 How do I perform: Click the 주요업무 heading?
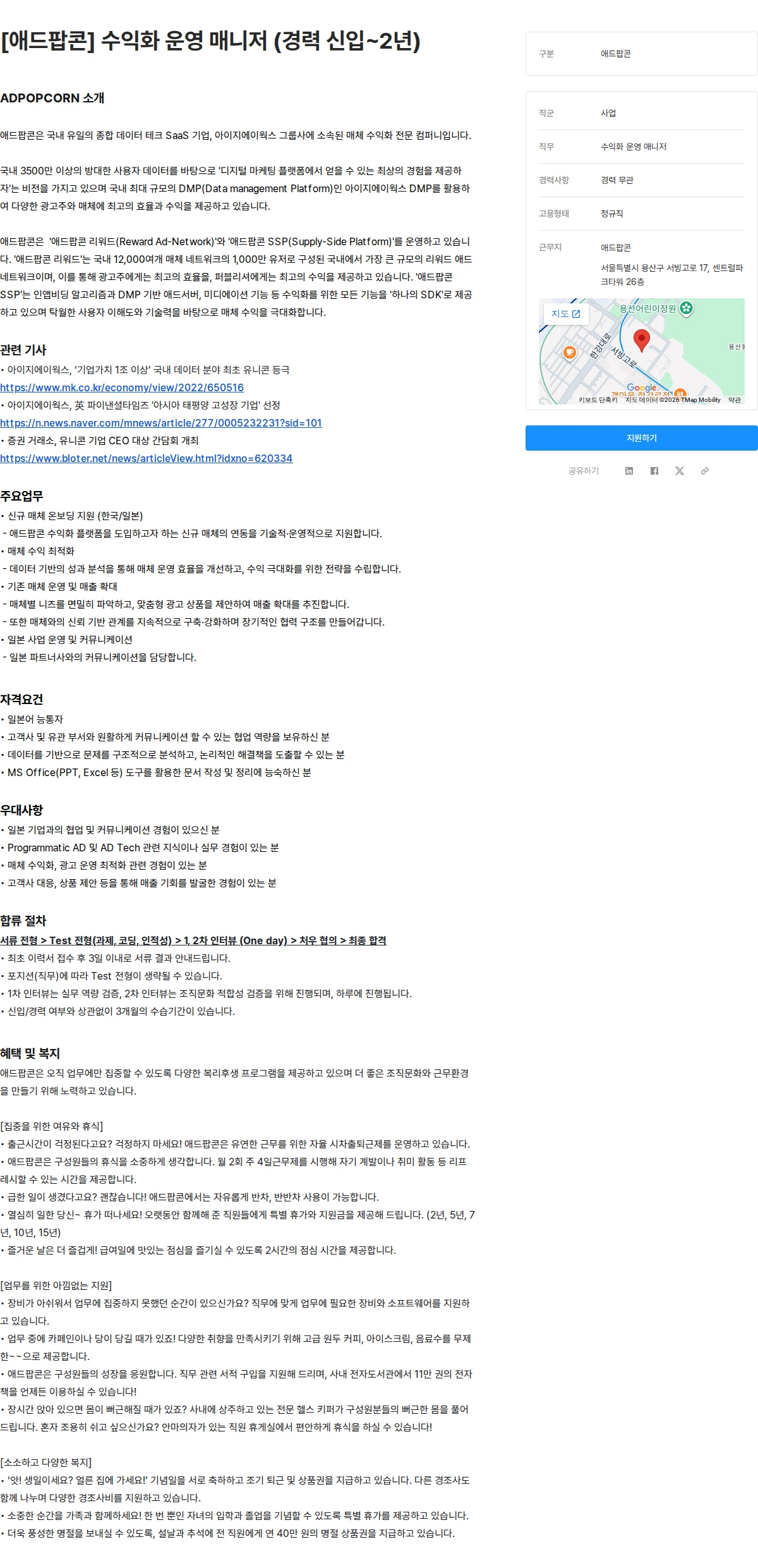tap(21, 496)
